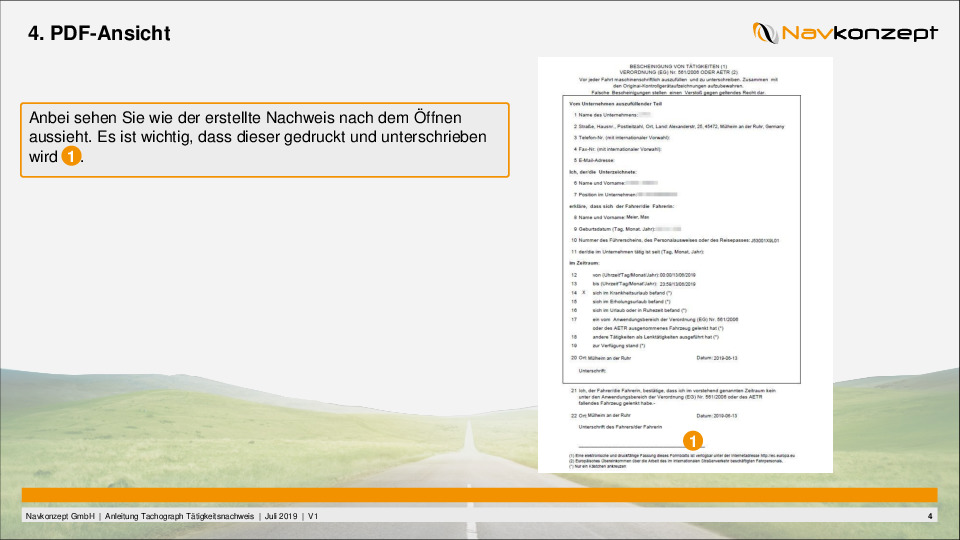Click slide page number 4
The height and width of the screenshot is (540, 960).
point(930,516)
